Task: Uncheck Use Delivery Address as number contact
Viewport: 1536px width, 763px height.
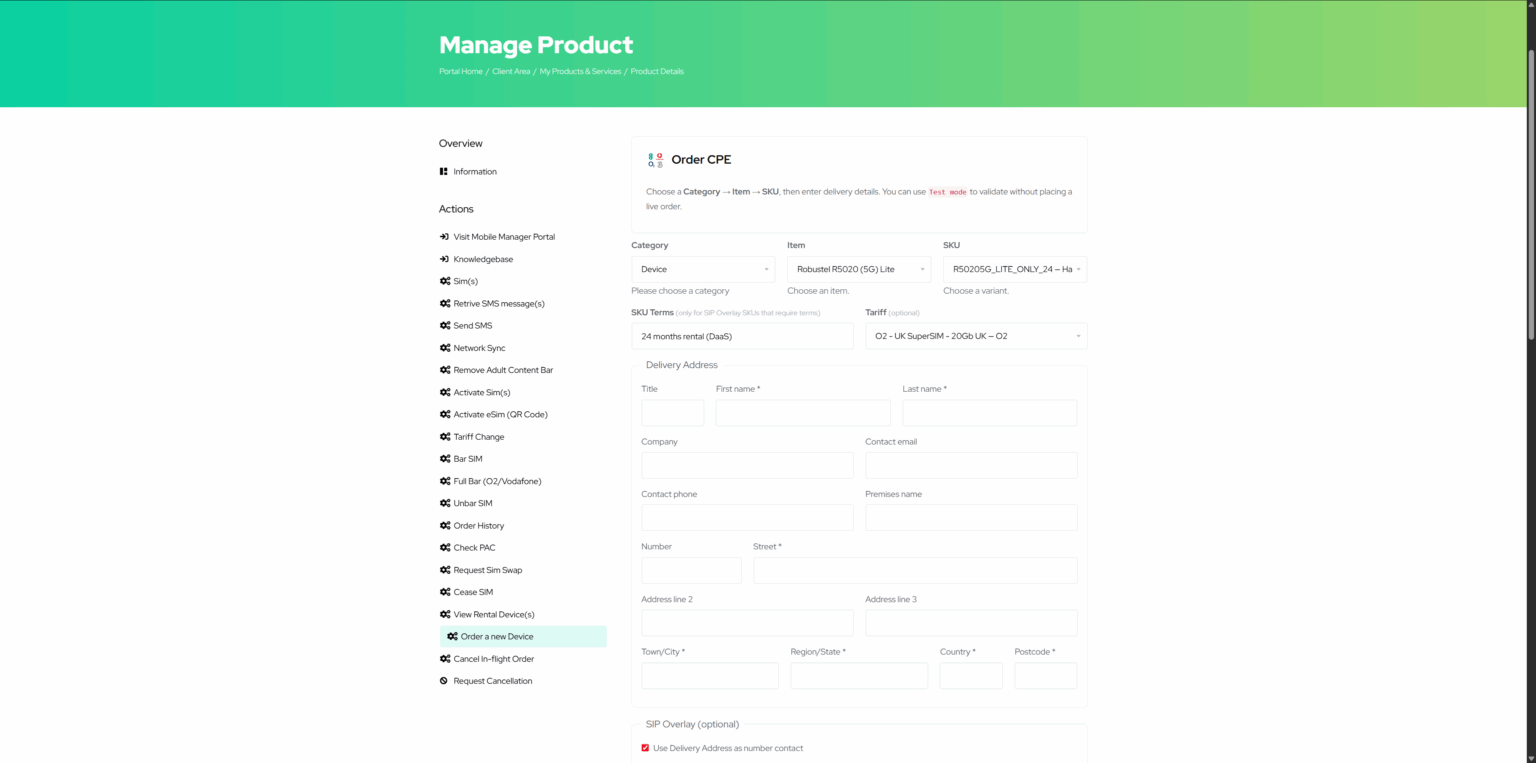Action: [645, 747]
